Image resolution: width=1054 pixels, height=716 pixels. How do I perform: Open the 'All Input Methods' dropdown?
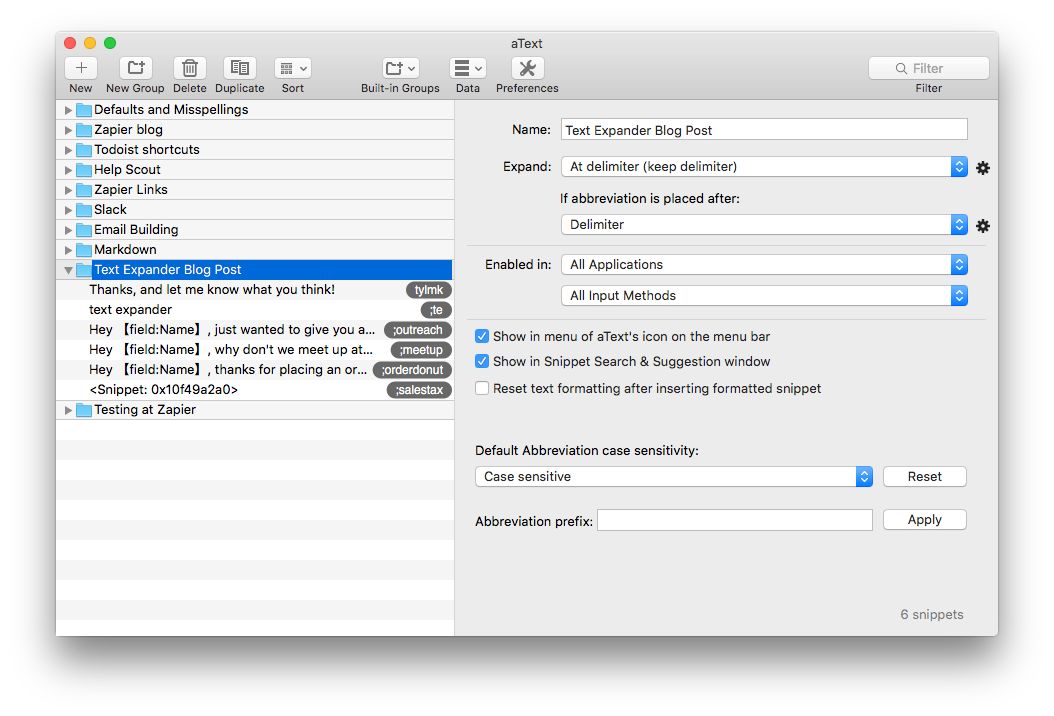coord(764,296)
